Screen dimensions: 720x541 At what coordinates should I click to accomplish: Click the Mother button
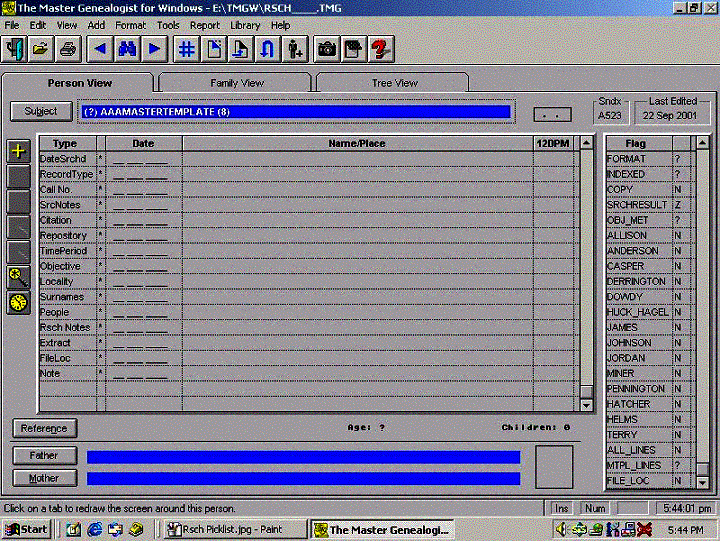44,478
